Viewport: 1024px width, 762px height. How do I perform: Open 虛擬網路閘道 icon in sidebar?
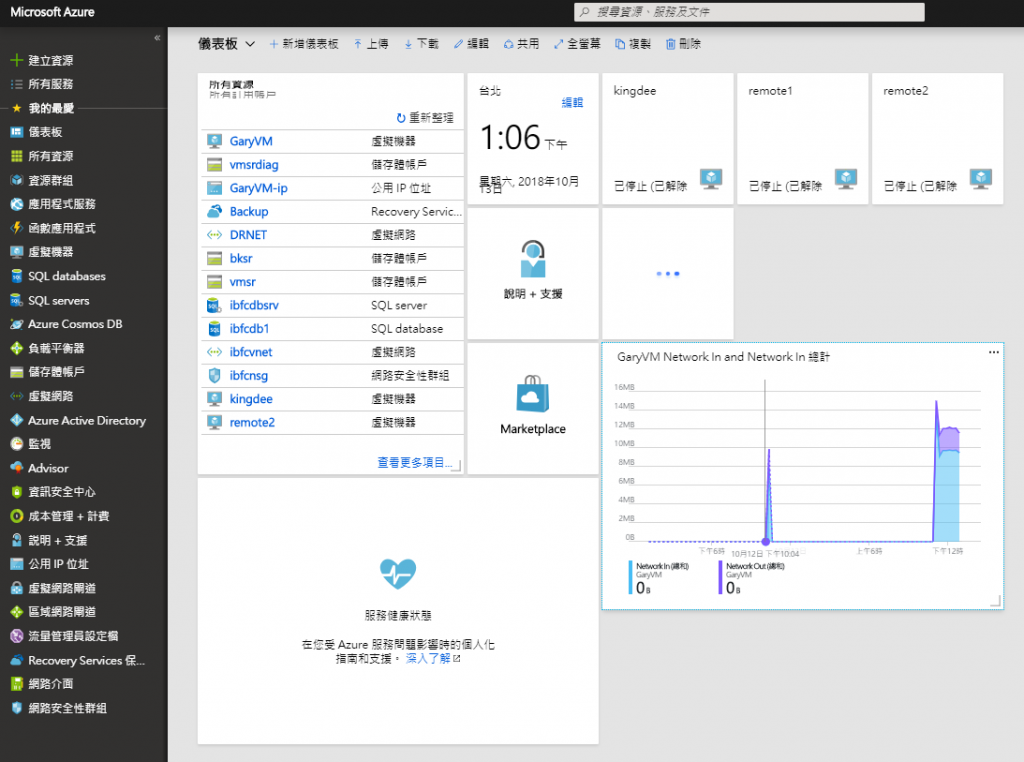17,588
